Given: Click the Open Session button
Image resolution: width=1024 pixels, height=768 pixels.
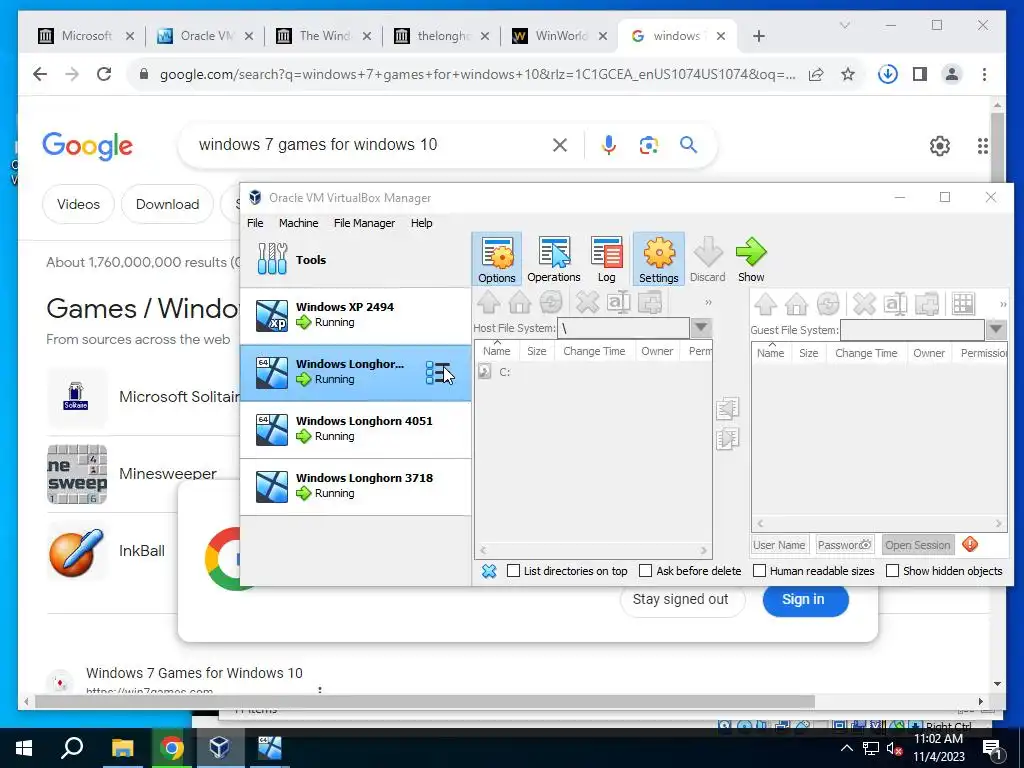Looking at the screenshot, I should point(918,545).
